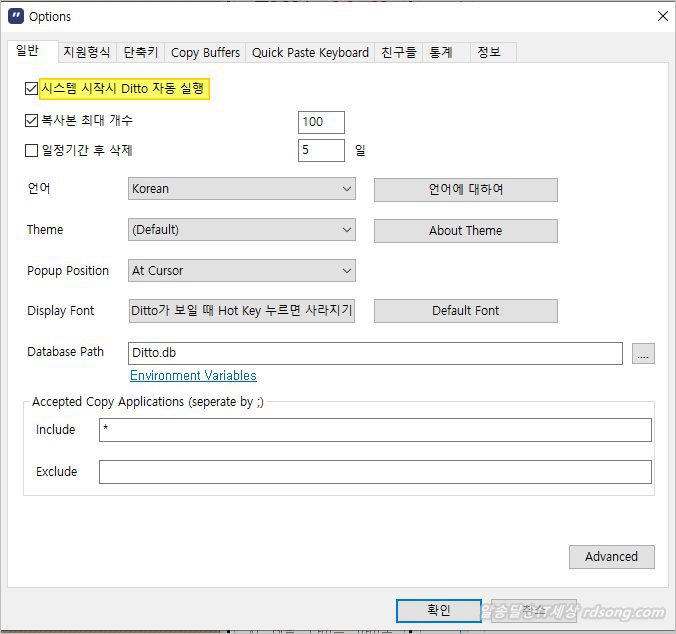Open the Popup Position dropdown
Screen dimensions: 676x634
pyautogui.click(x=242, y=271)
